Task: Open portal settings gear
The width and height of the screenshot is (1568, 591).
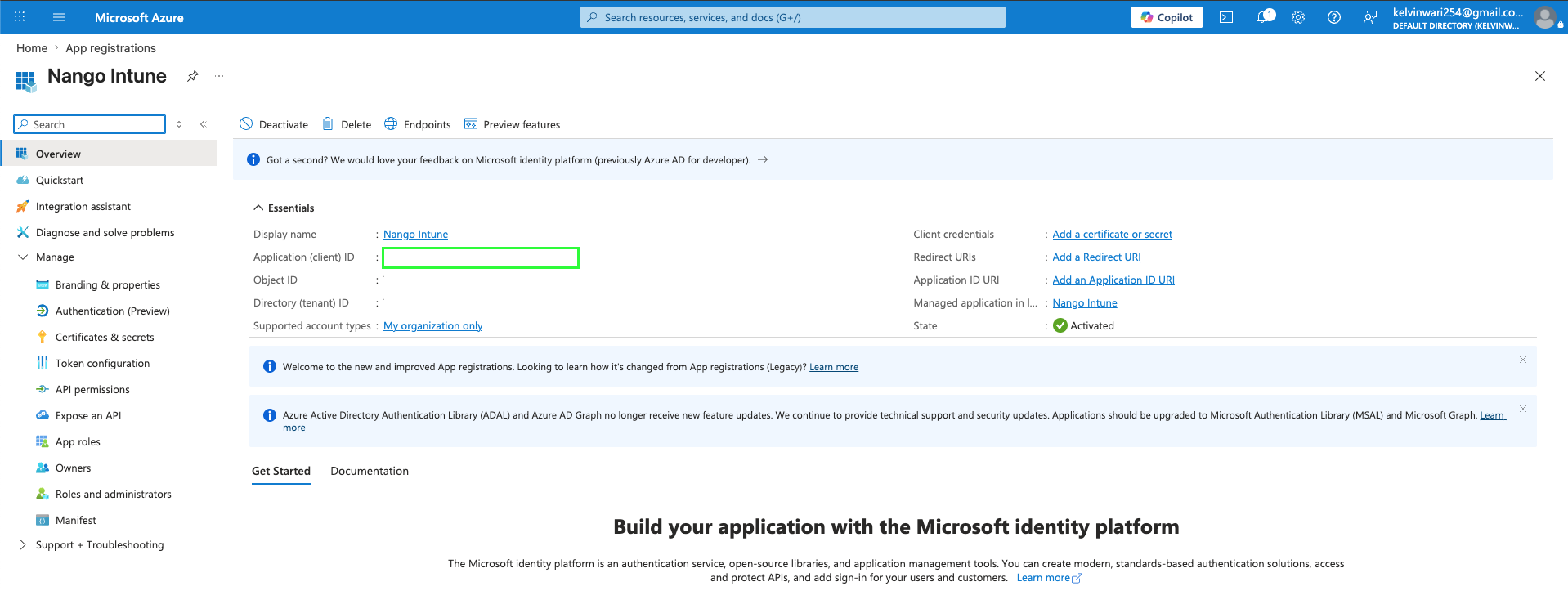Action: point(1298,17)
